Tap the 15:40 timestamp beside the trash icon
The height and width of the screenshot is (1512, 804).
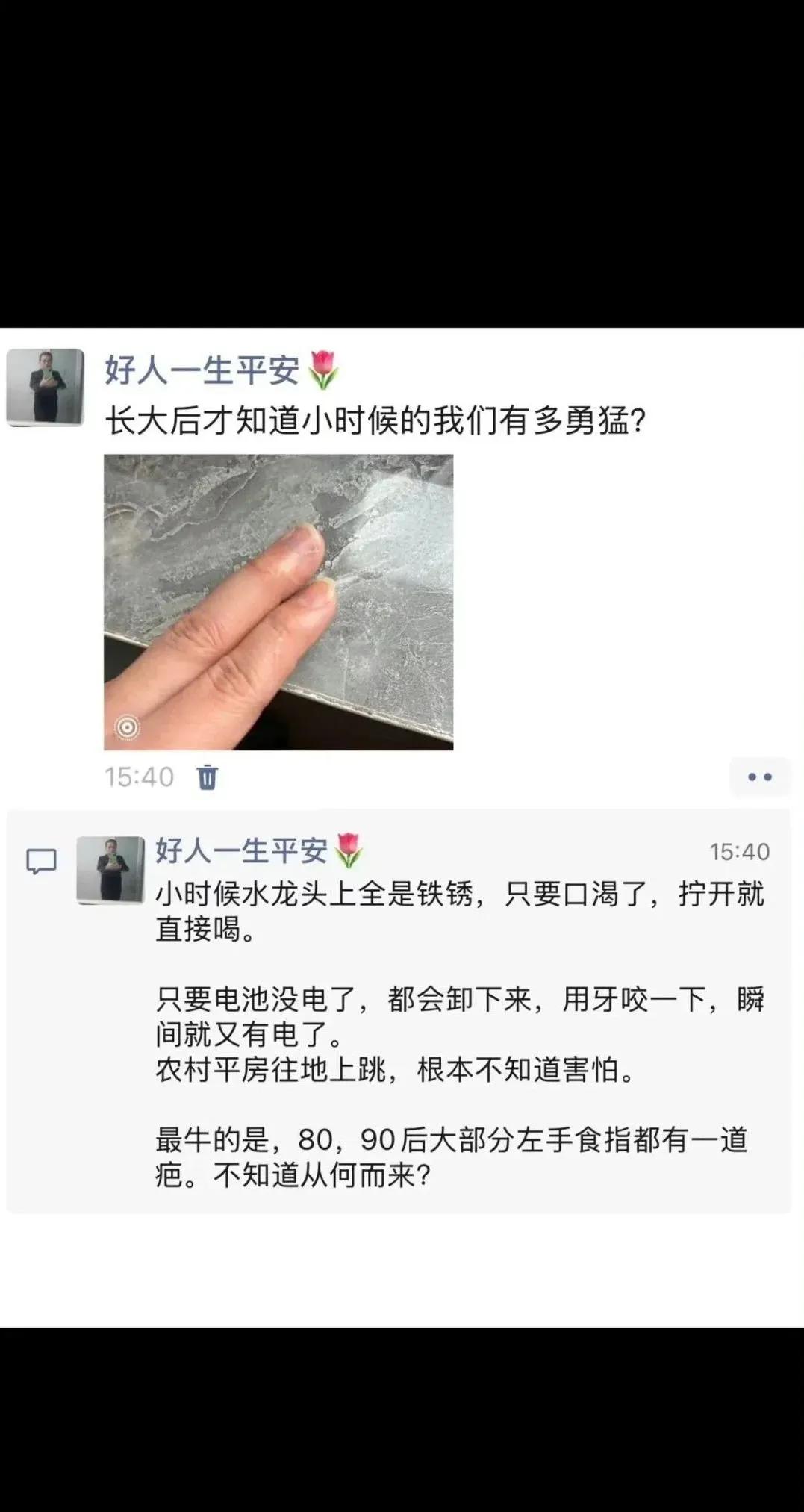pyautogui.click(x=139, y=777)
